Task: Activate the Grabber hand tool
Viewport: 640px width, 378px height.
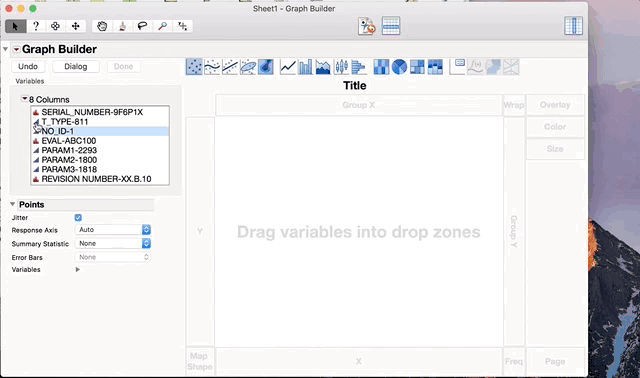Action: (102, 26)
